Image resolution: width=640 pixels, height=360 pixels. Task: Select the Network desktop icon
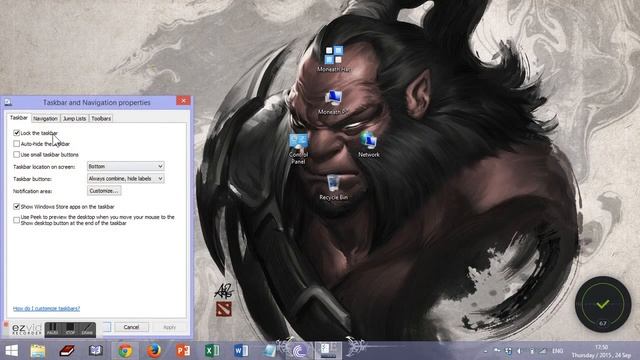pyautogui.click(x=369, y=145)
